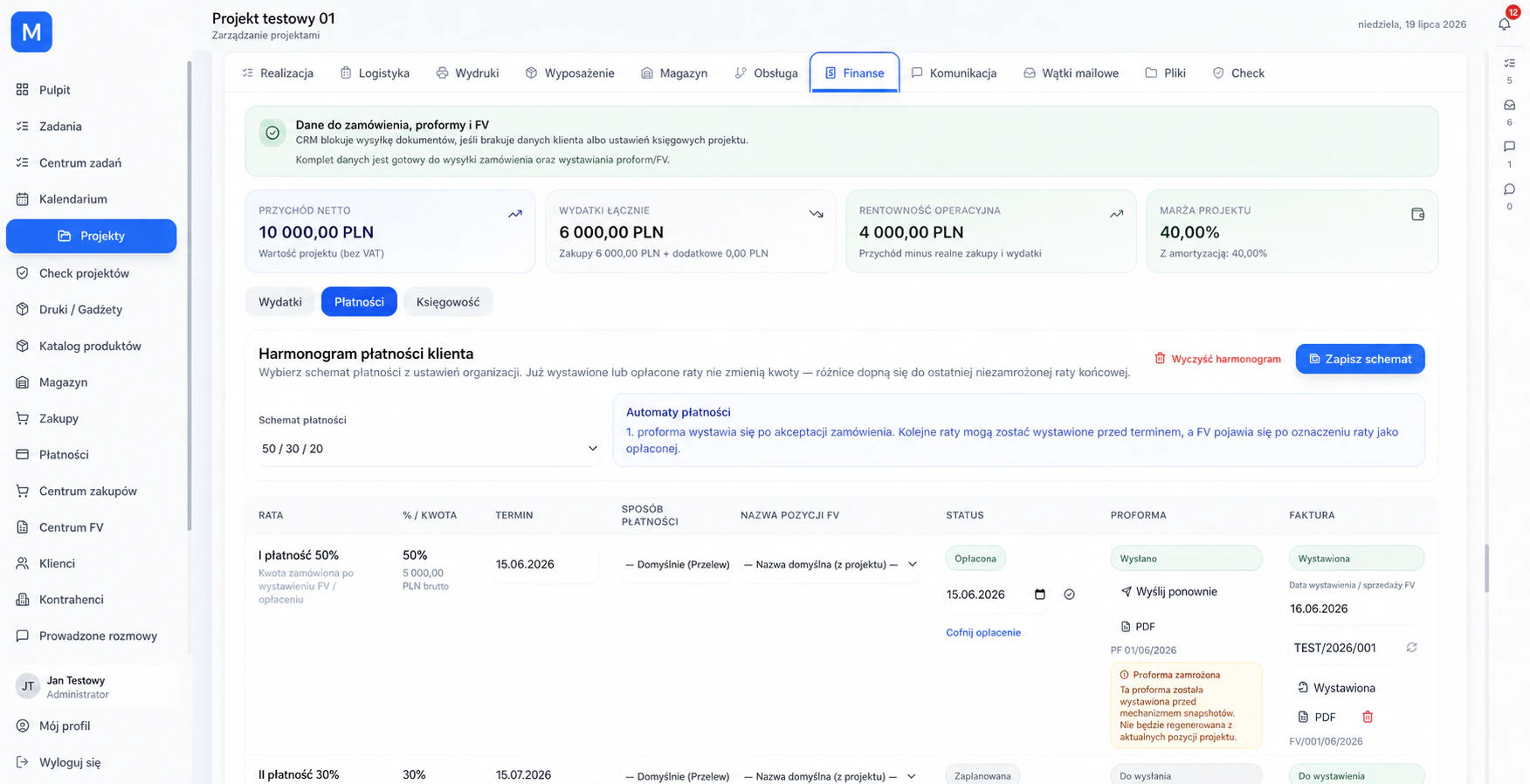Open the chat bubble icon showing 0

point(1509,189)
